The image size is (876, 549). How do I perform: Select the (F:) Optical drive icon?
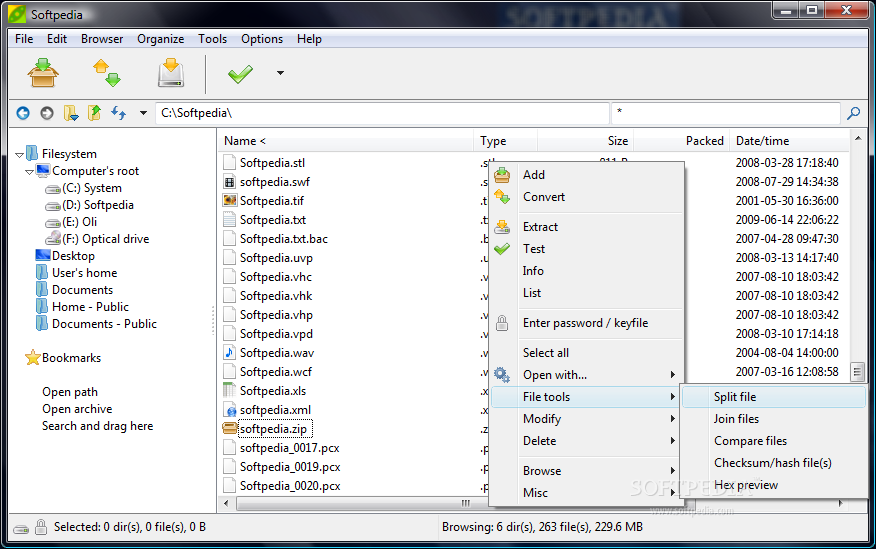pyautogui.click(x=54, y=238)
